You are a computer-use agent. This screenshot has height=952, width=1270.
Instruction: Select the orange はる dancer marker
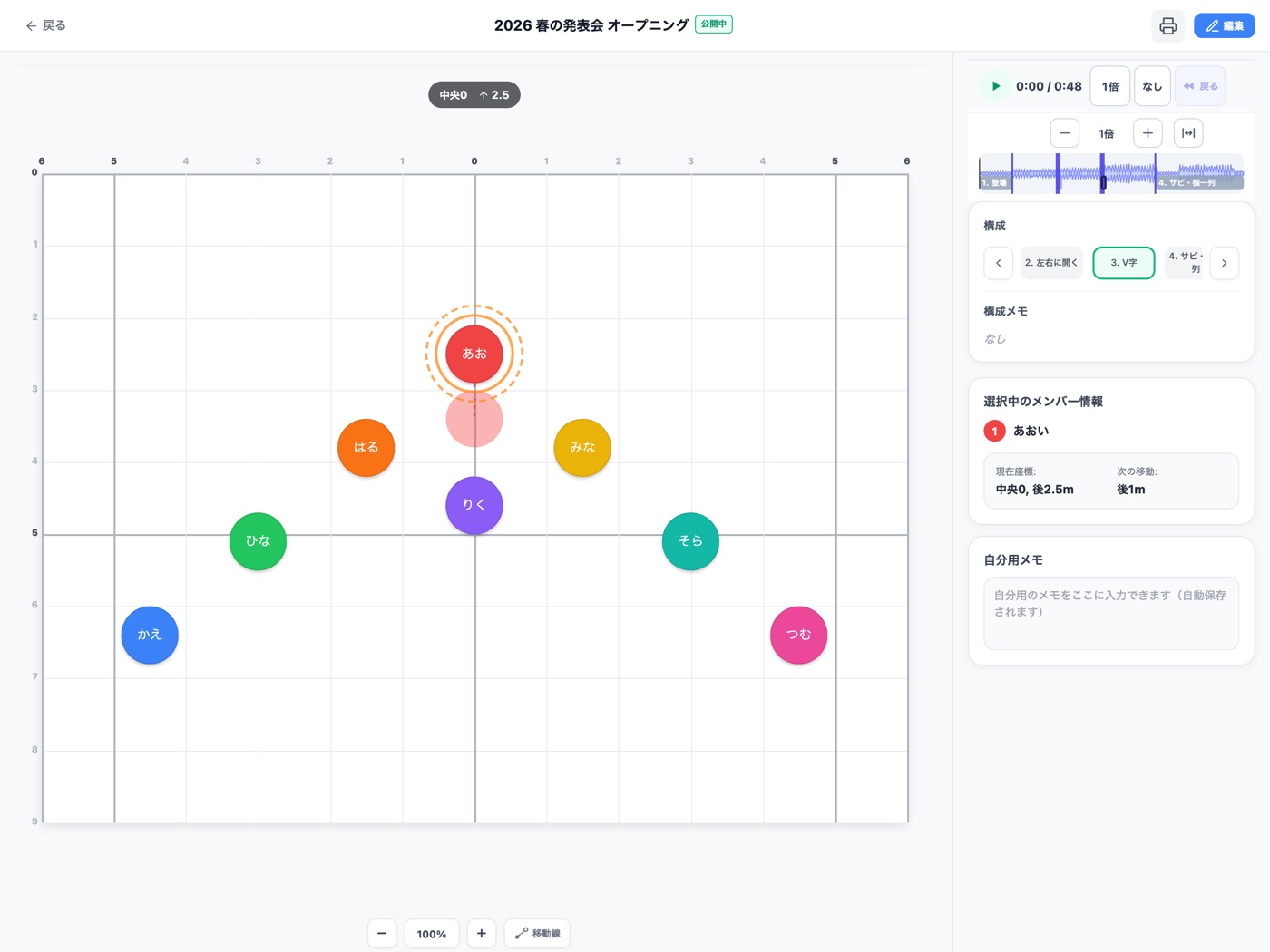pos(366,447)
